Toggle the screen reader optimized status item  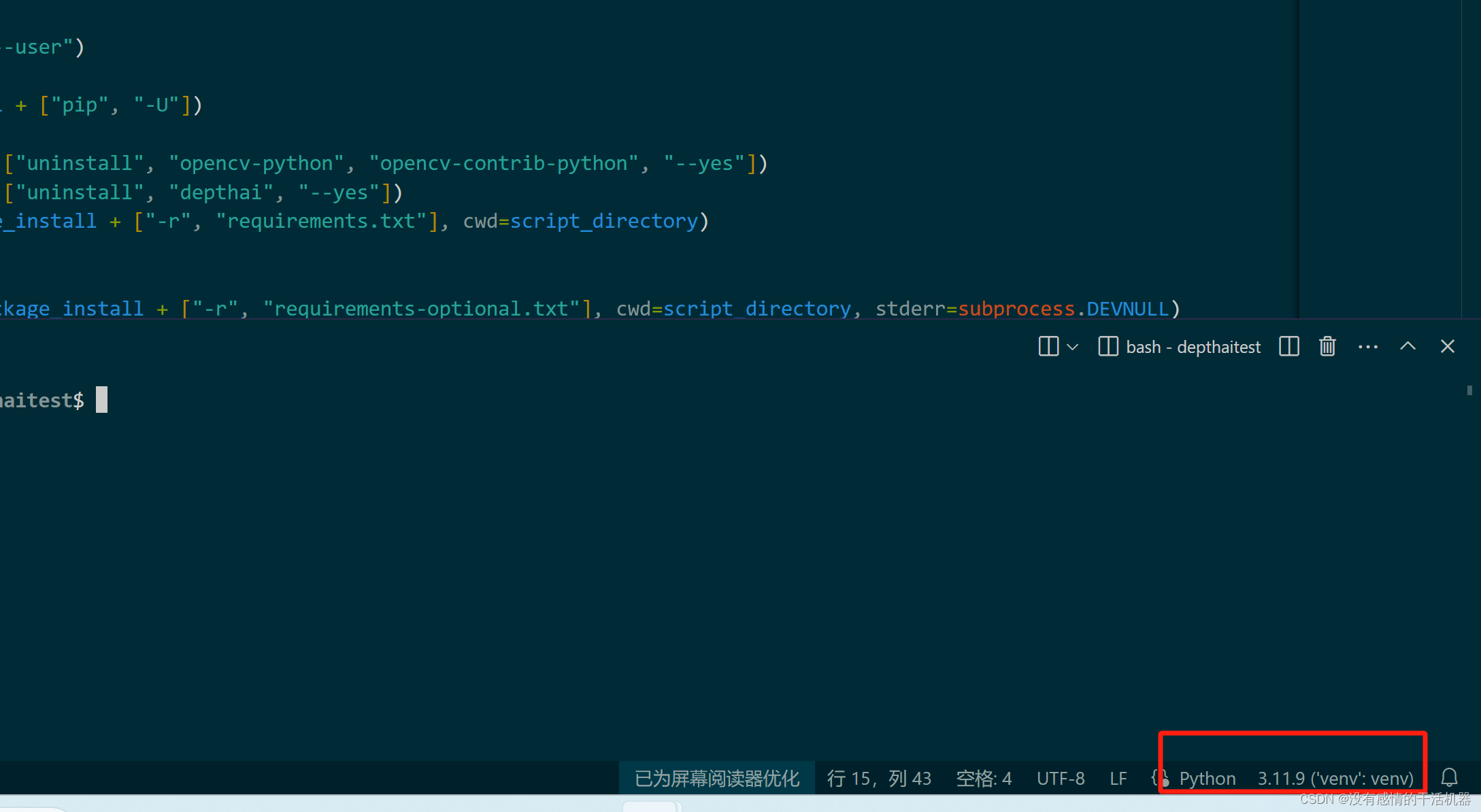pyautogui.click(x=716, y=779)
